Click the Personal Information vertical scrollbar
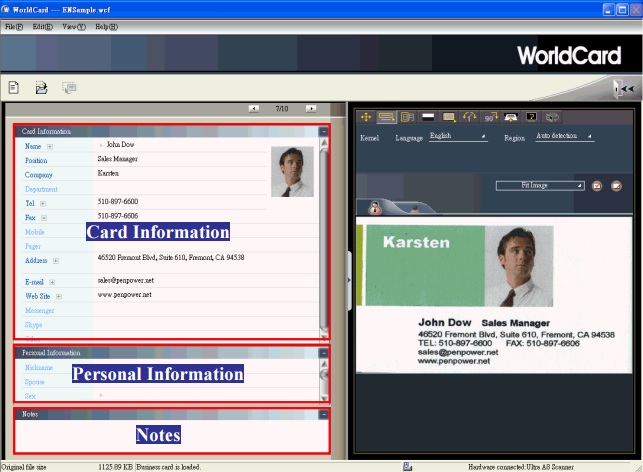Image resolution: width=643 pixels, height=472 pixels. (324, 381)
